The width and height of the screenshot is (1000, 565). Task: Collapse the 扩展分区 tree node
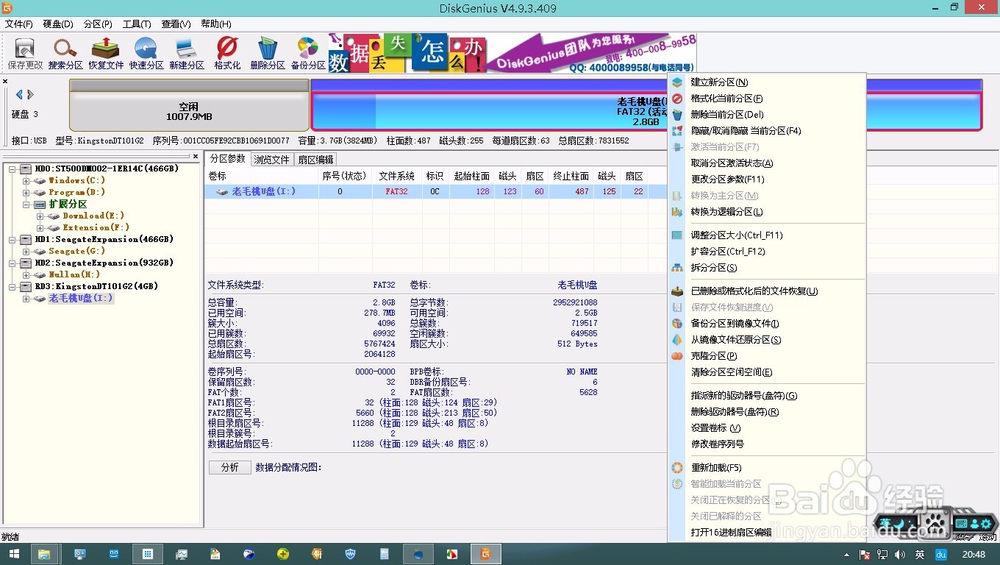tap(26, 204)
